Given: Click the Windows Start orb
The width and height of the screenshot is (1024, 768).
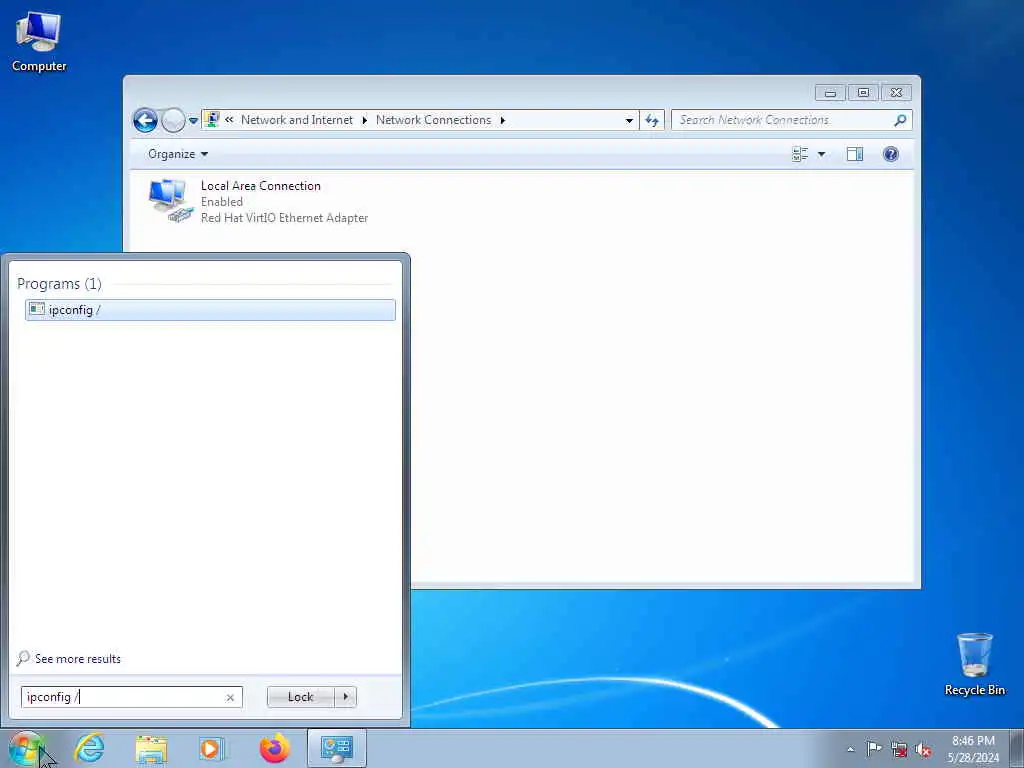Looking at the screenshot, I should coord(26,748).
